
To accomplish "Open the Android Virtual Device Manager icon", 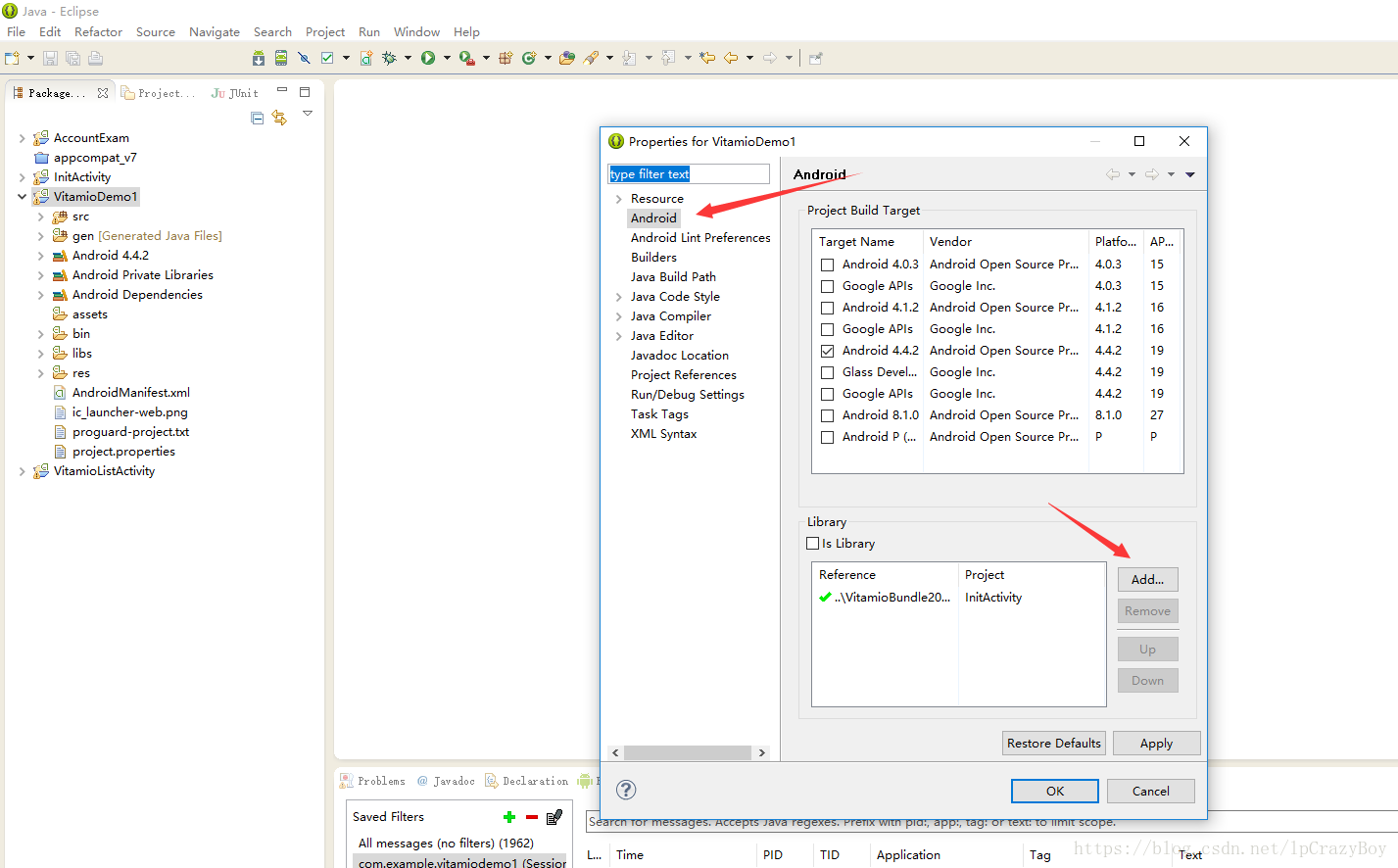I will point(281,58).
